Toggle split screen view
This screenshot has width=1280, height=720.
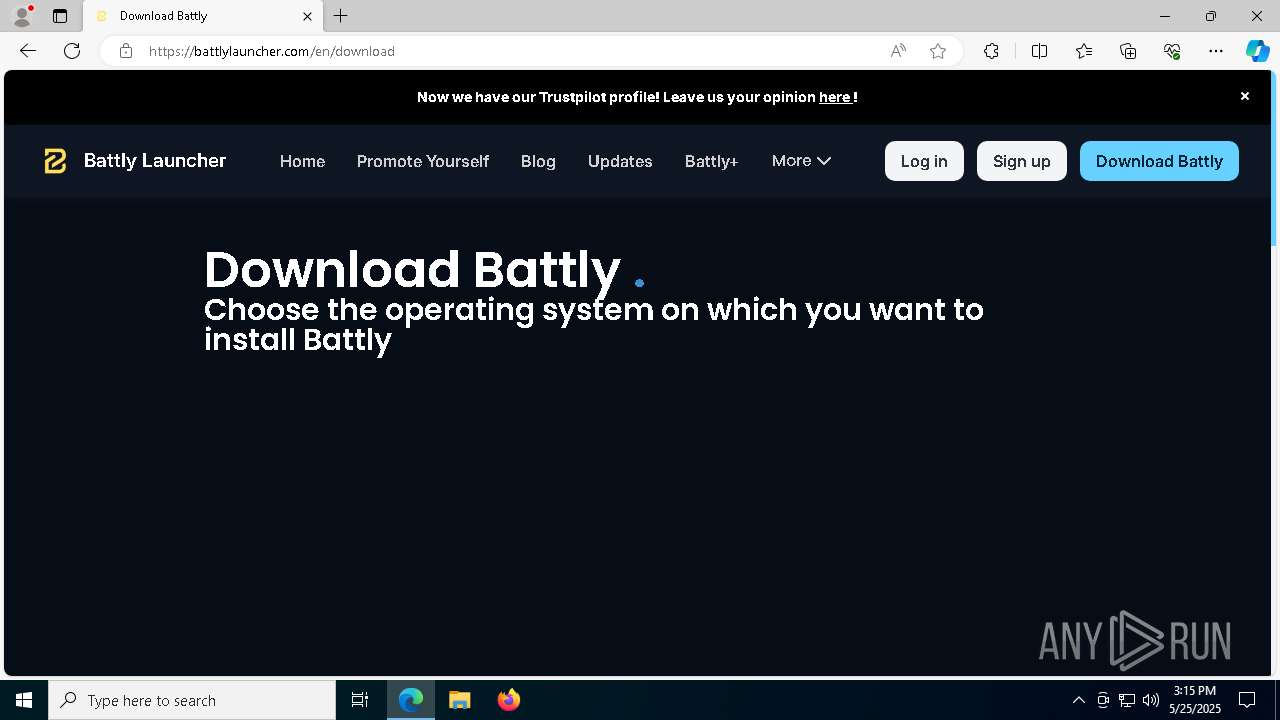pyautogui.click(x=1039, y=51)
